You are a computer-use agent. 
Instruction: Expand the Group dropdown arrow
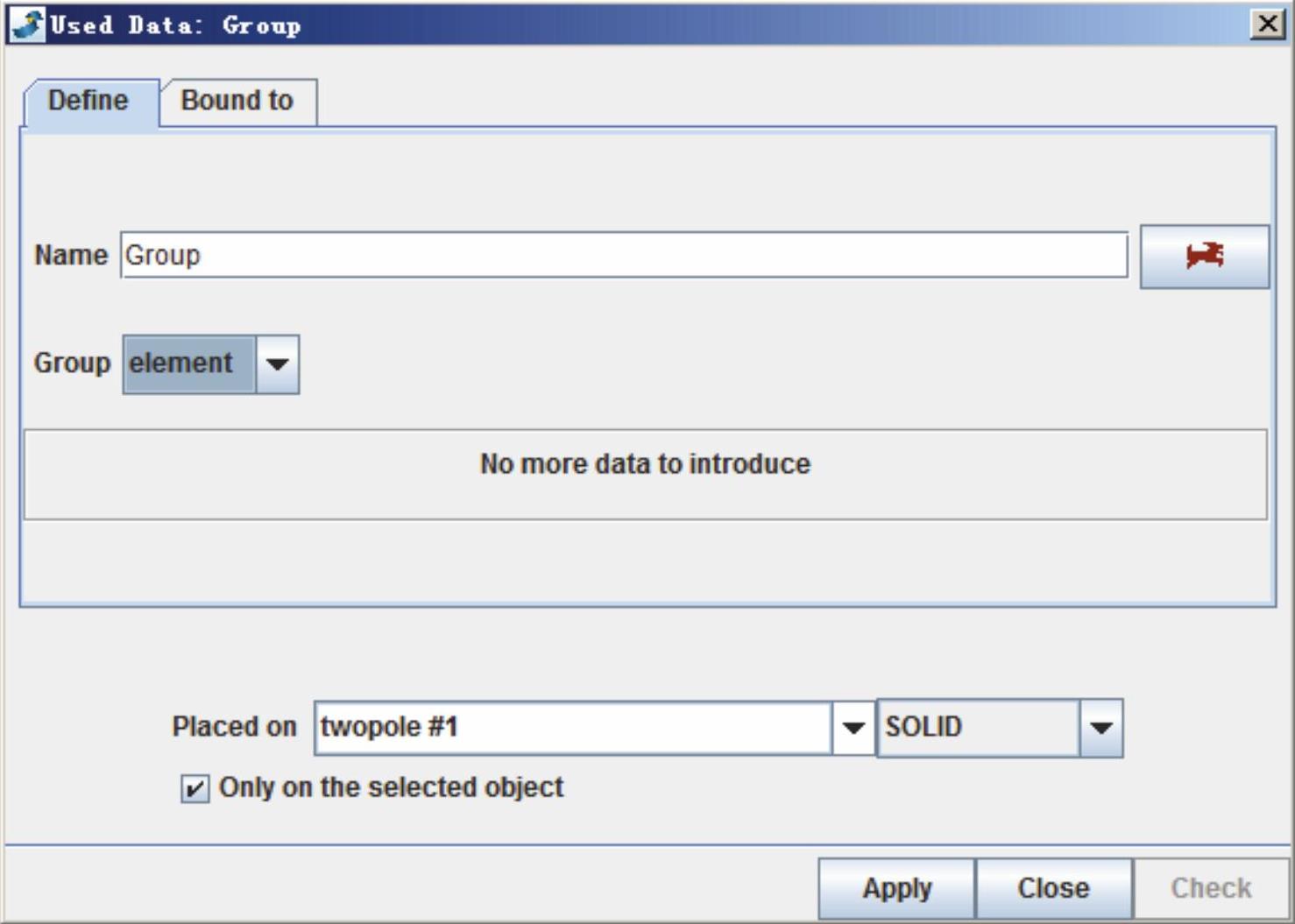[277, 364]
